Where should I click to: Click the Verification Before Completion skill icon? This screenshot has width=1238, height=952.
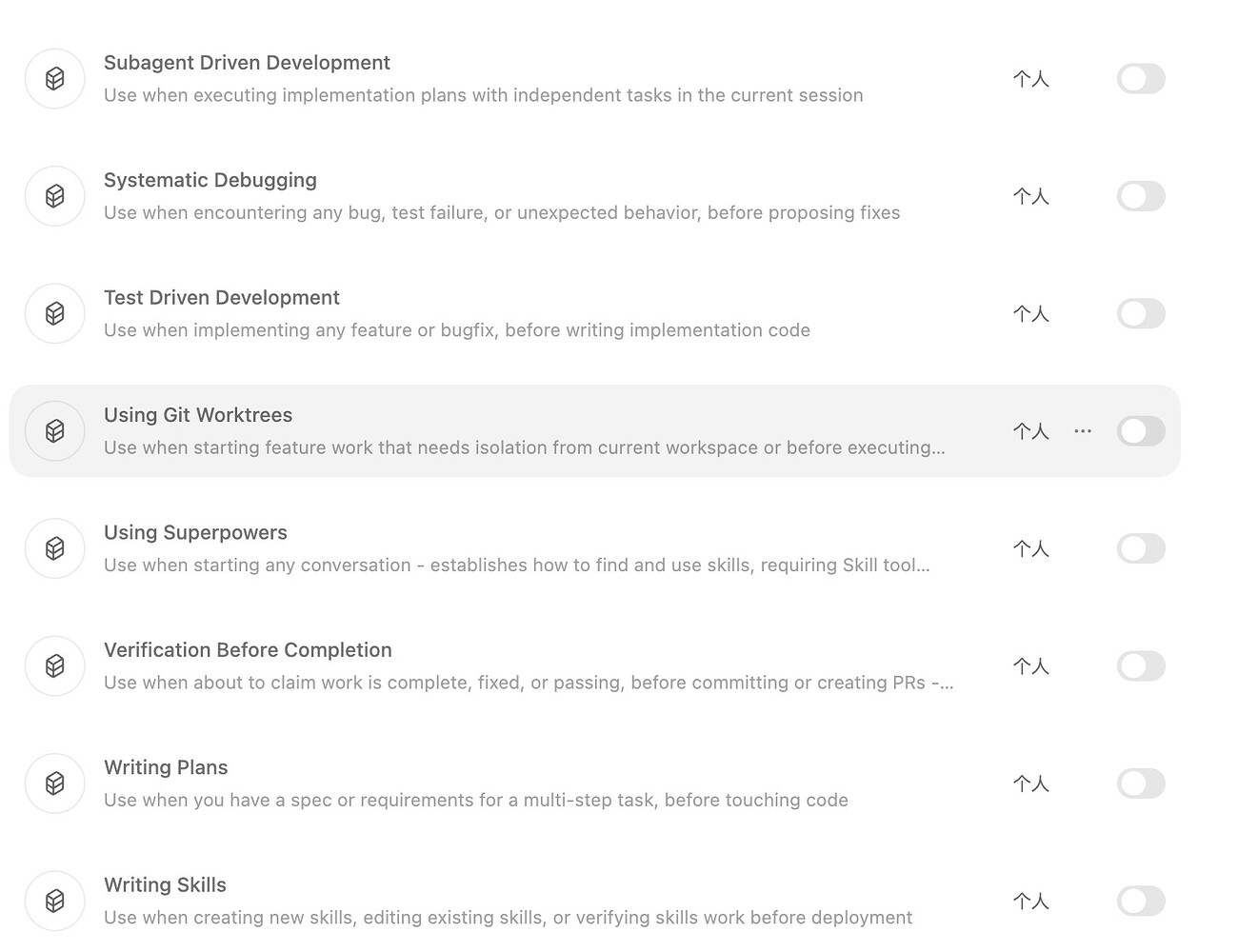coord(55,665)
